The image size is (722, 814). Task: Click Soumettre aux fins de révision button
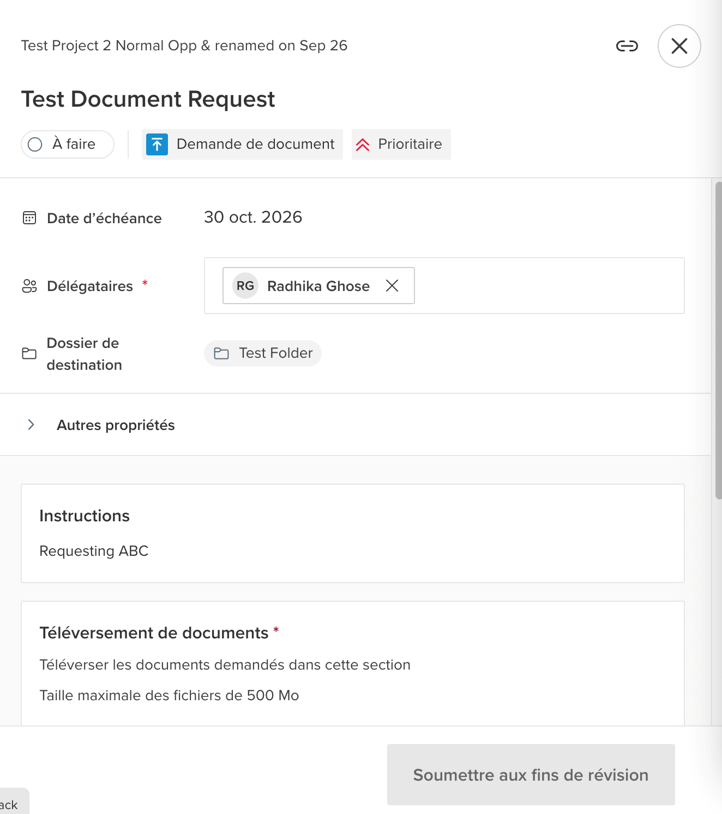point(531,775)
